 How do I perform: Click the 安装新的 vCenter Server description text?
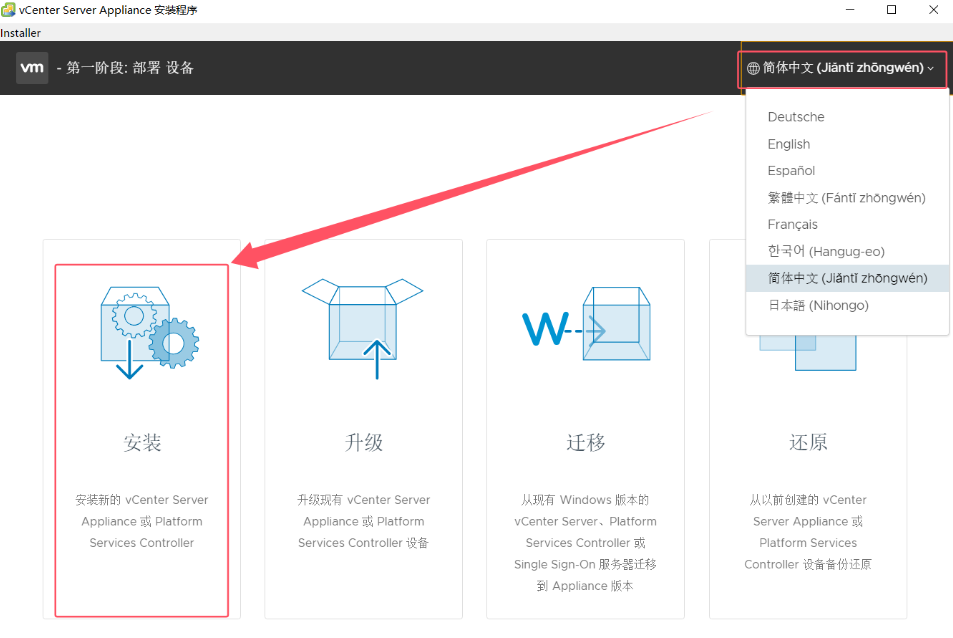click(x=142, y=521)
